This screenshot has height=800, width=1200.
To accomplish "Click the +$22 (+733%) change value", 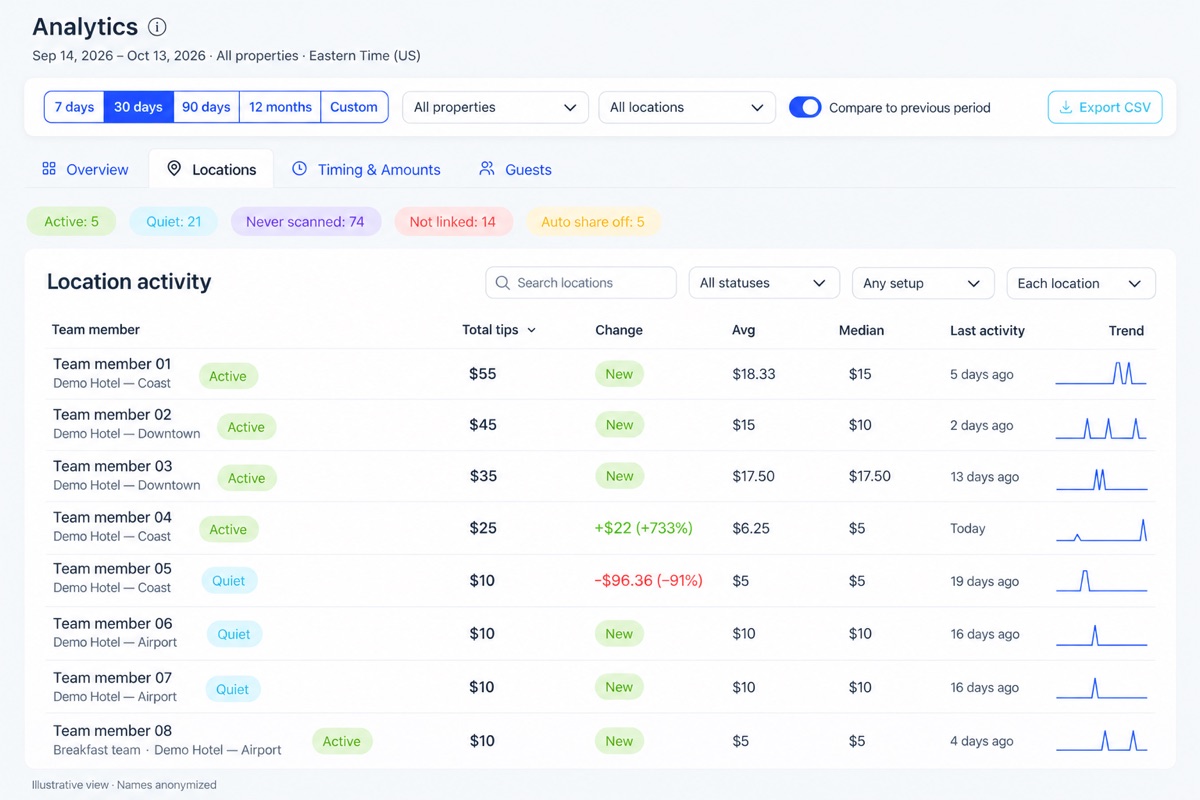I will click(643, 528).
